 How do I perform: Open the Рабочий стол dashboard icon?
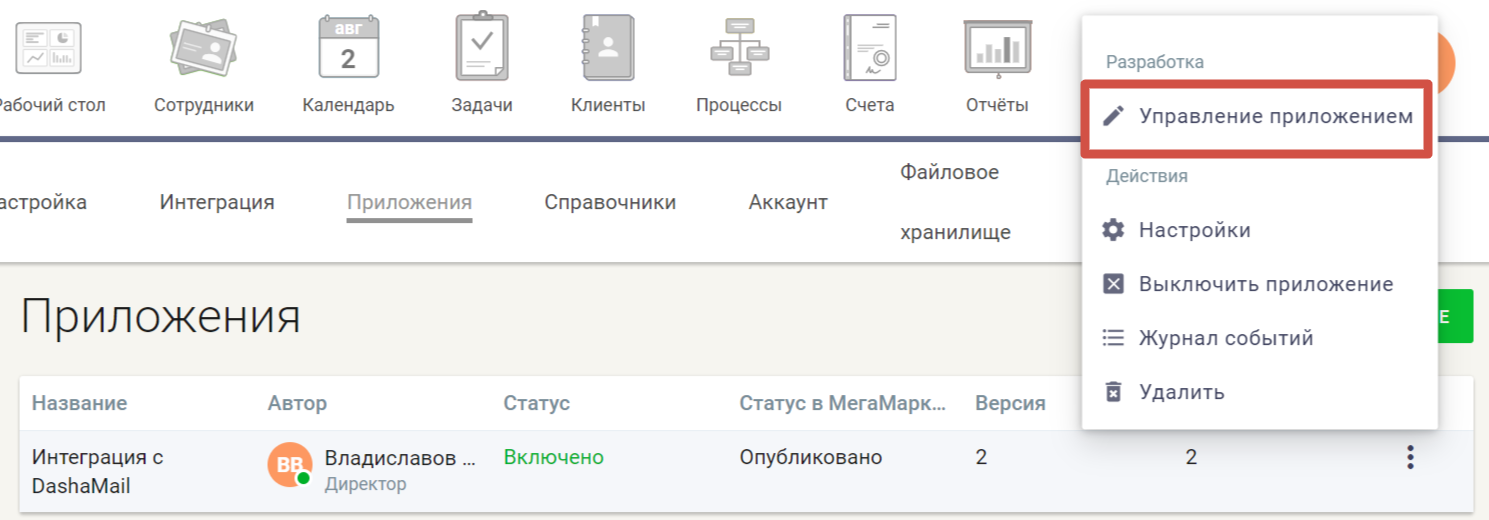[x=48, y=48]
